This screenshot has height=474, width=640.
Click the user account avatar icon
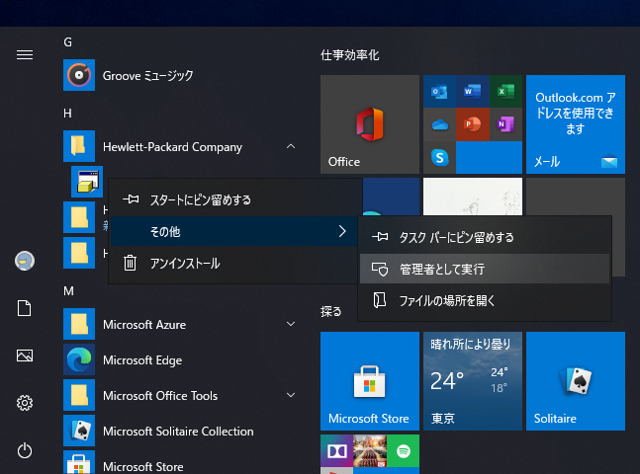(x=24, y=261)
